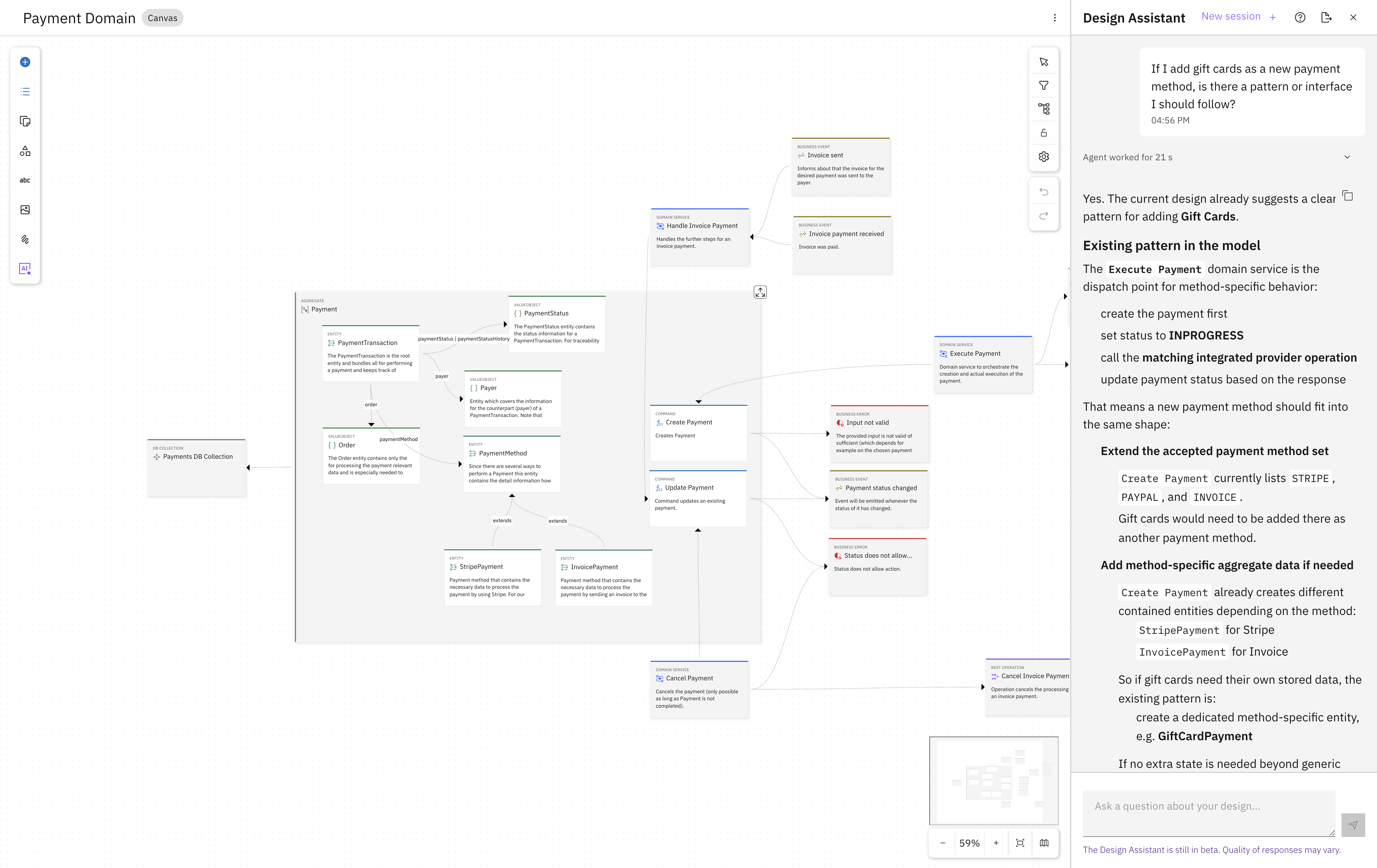Click the image insert icon in left sidebar

[25, 210]
